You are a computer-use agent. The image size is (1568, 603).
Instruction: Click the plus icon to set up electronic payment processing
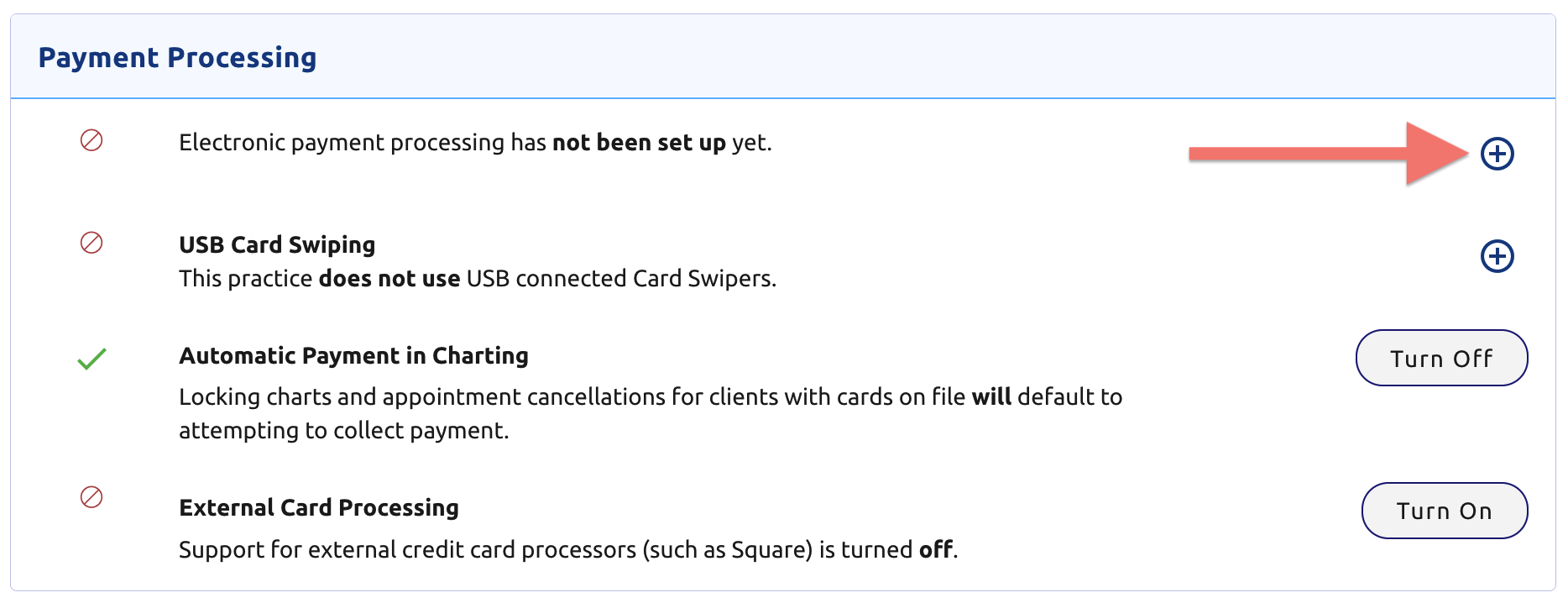click(x=1497, y=154)
